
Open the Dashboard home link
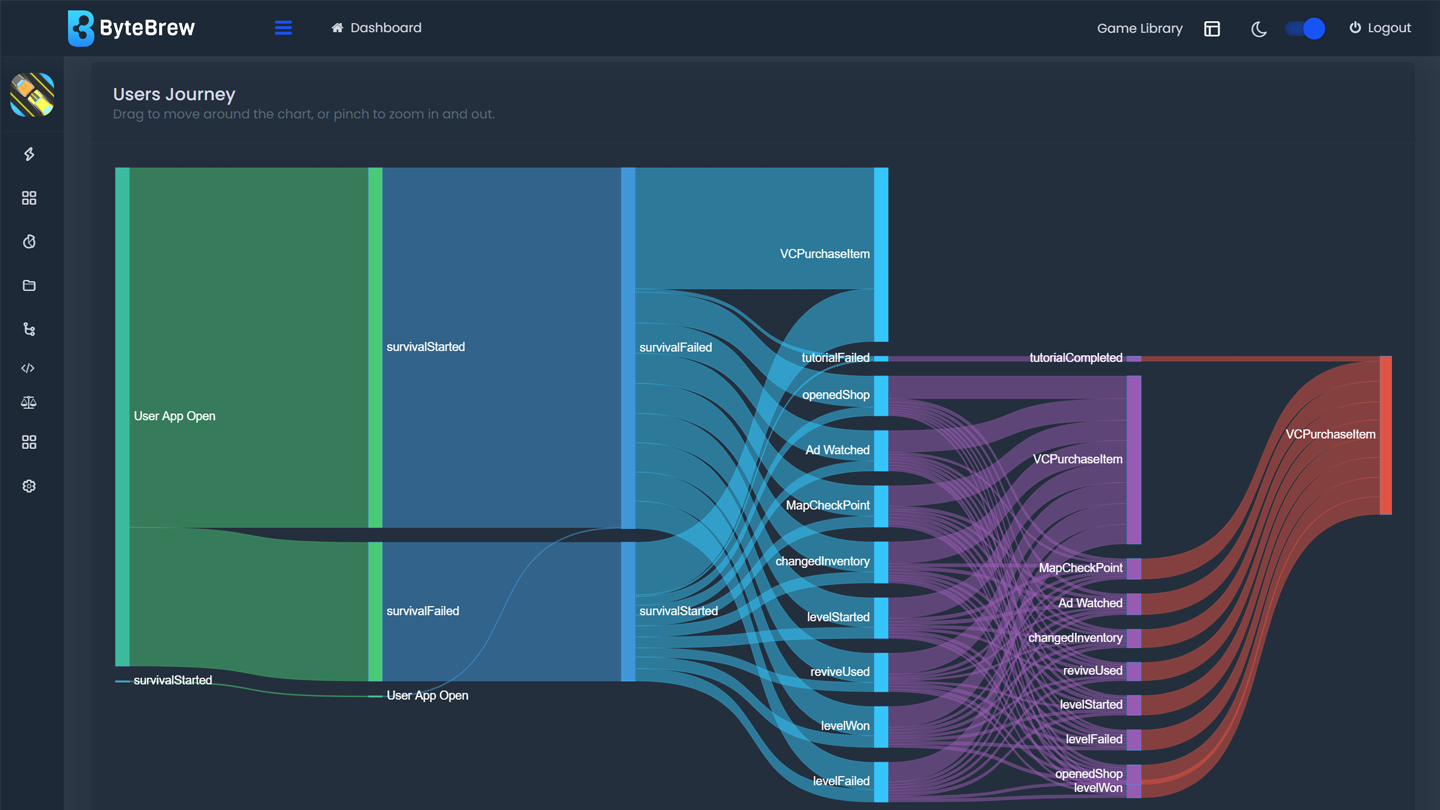(376, 28)
